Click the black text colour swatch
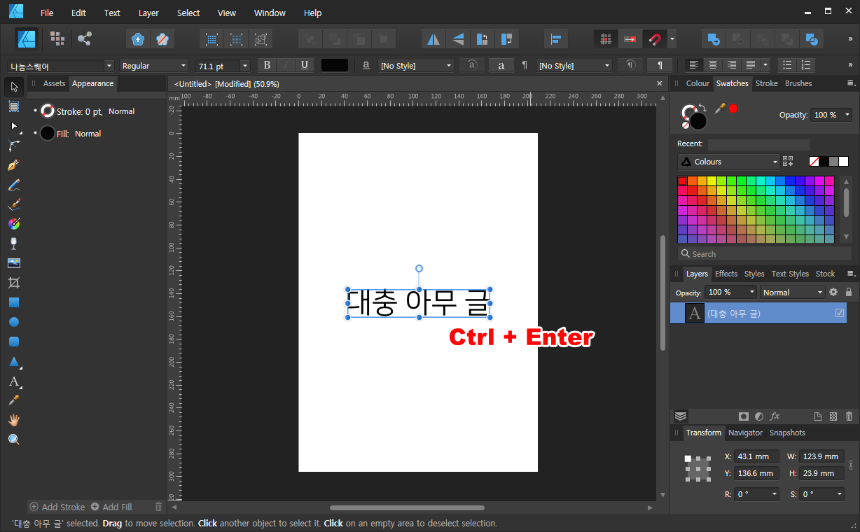 (334, 65)
